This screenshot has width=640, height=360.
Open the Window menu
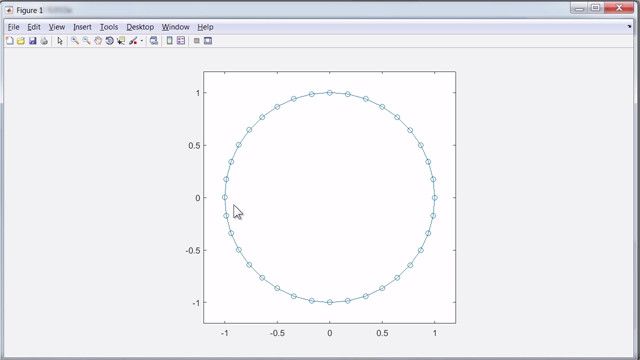click(176, 27)
